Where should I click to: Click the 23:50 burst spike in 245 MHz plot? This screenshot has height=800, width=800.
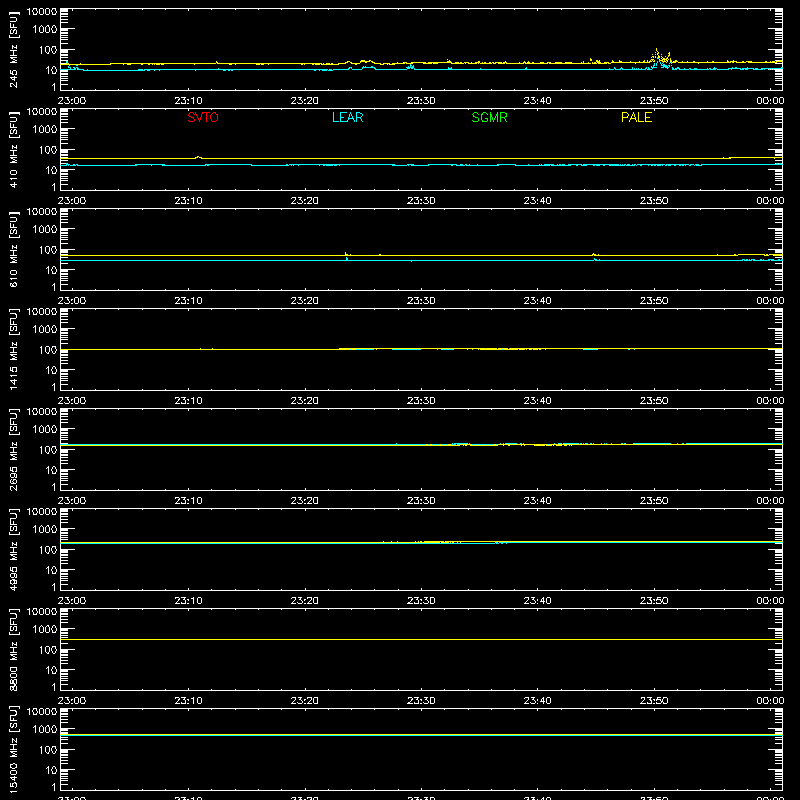(661, 59)
